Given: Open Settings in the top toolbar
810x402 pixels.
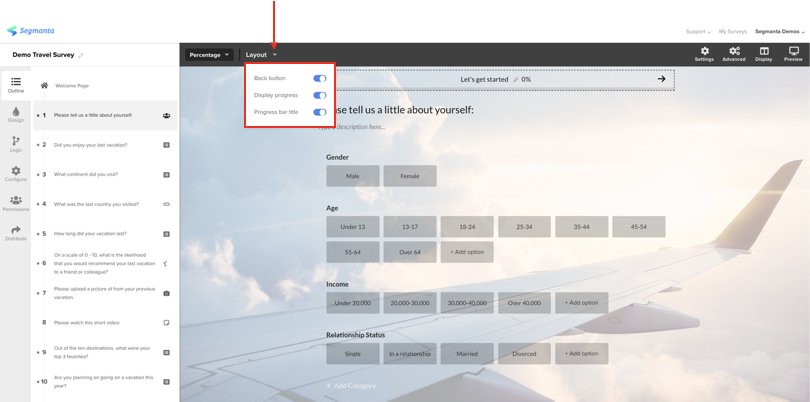Looking at the screenshot, I should point(704,54).
